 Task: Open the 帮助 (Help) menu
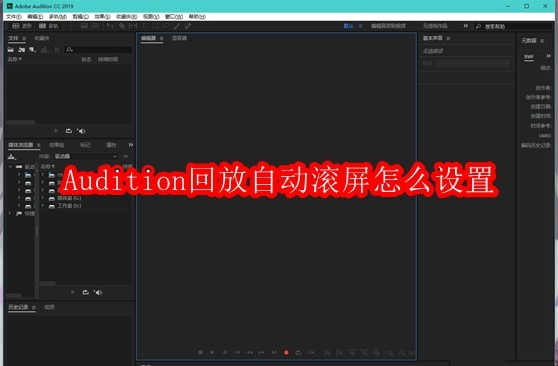click(197, 16)
